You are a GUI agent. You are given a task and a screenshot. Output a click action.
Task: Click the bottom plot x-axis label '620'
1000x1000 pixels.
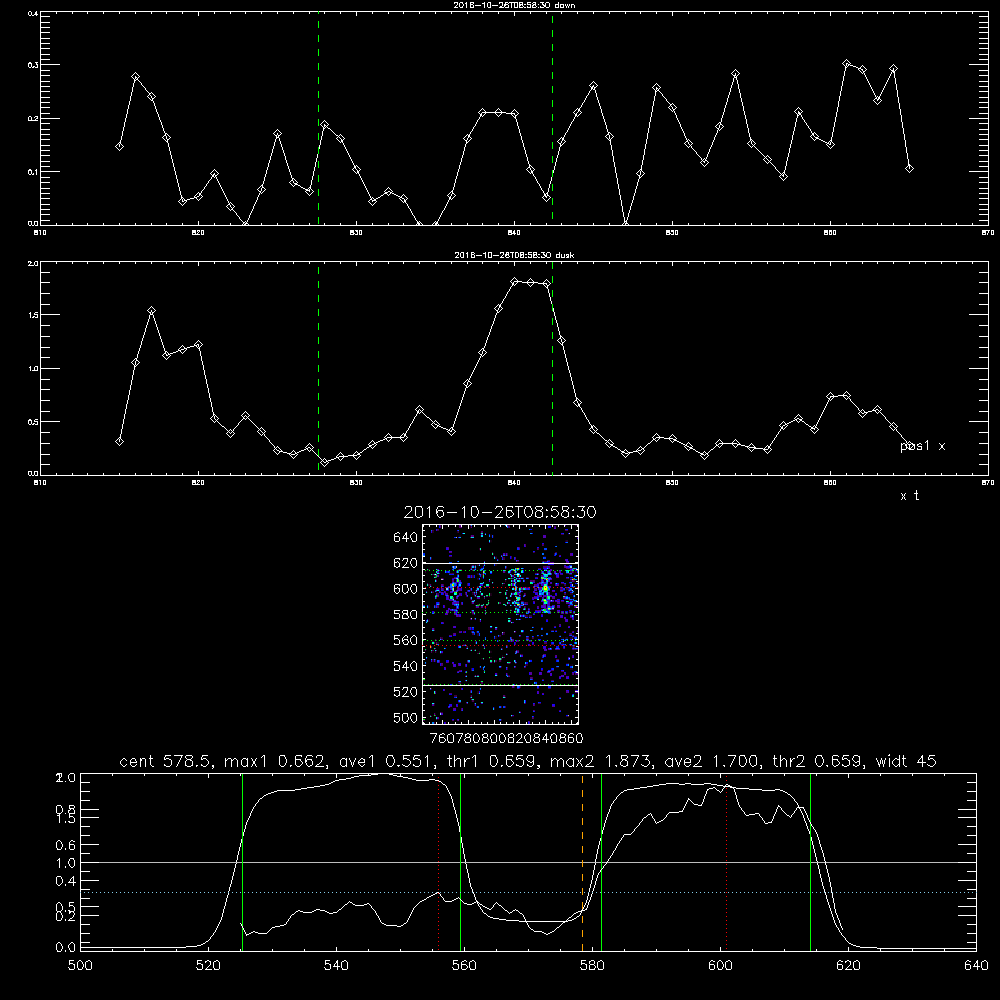(x=848, y=966)
